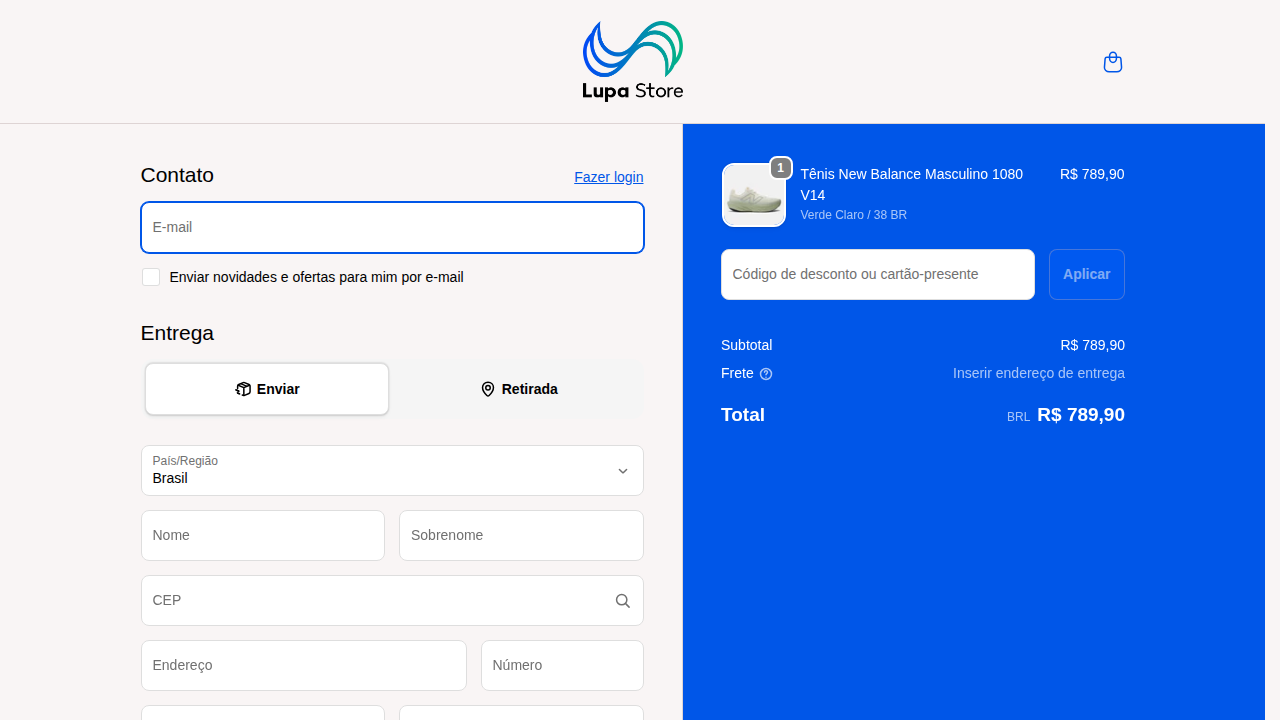Image resolution: width=1280 pixels, height=720 pixels.
Task: Click the New Balance sneaker thumbnail
Action: point(754,195)
